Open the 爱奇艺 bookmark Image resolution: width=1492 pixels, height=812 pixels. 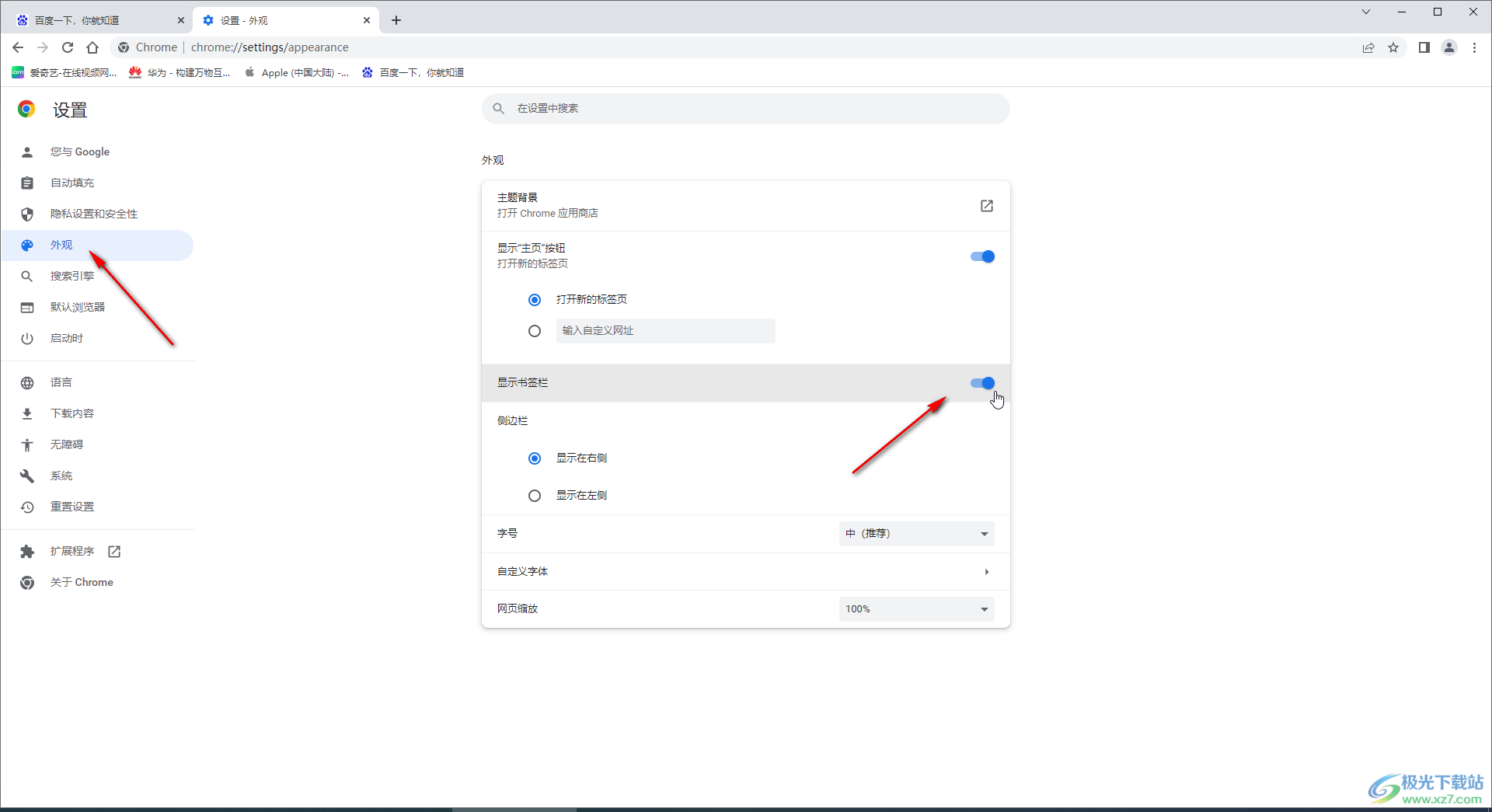pos(64,72)
